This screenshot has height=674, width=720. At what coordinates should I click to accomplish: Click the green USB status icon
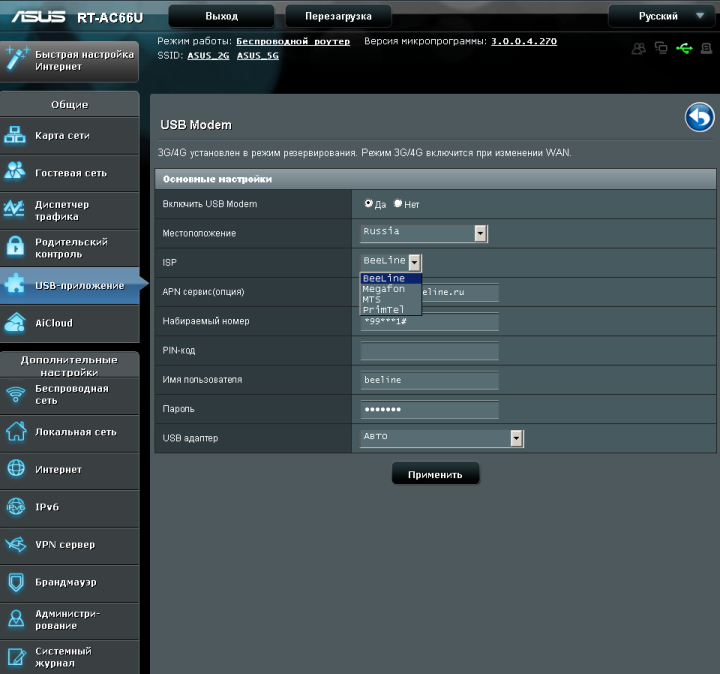pyautogui.click(x=684, y=48)
